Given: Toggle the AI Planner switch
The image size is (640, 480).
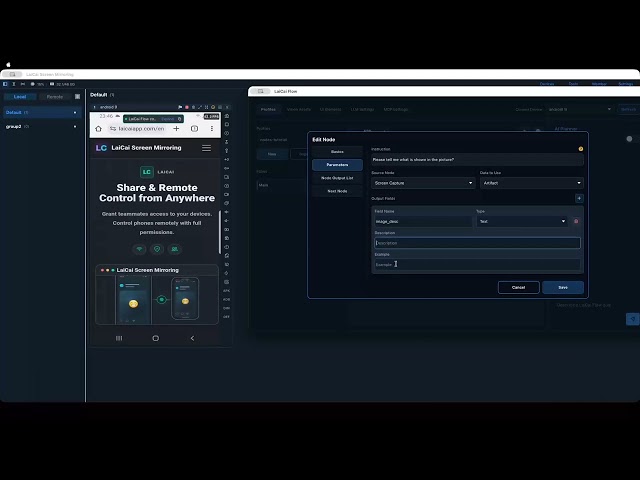Looking at the screenshot, I should pyautogui.click(x=631, y=139).
